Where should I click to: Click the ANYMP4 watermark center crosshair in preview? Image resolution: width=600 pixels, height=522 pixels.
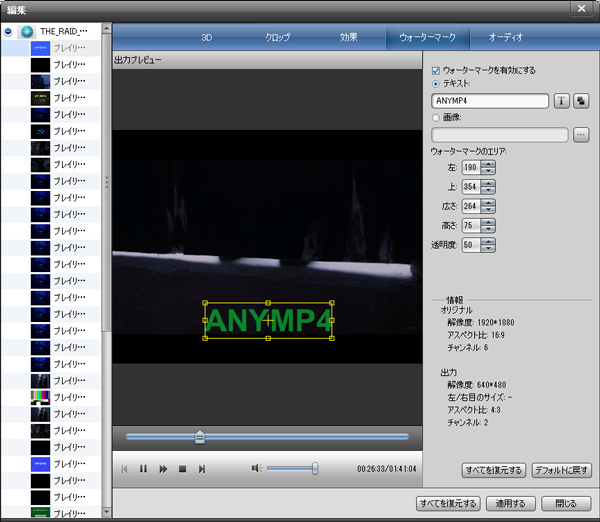[x=268, y=321]
